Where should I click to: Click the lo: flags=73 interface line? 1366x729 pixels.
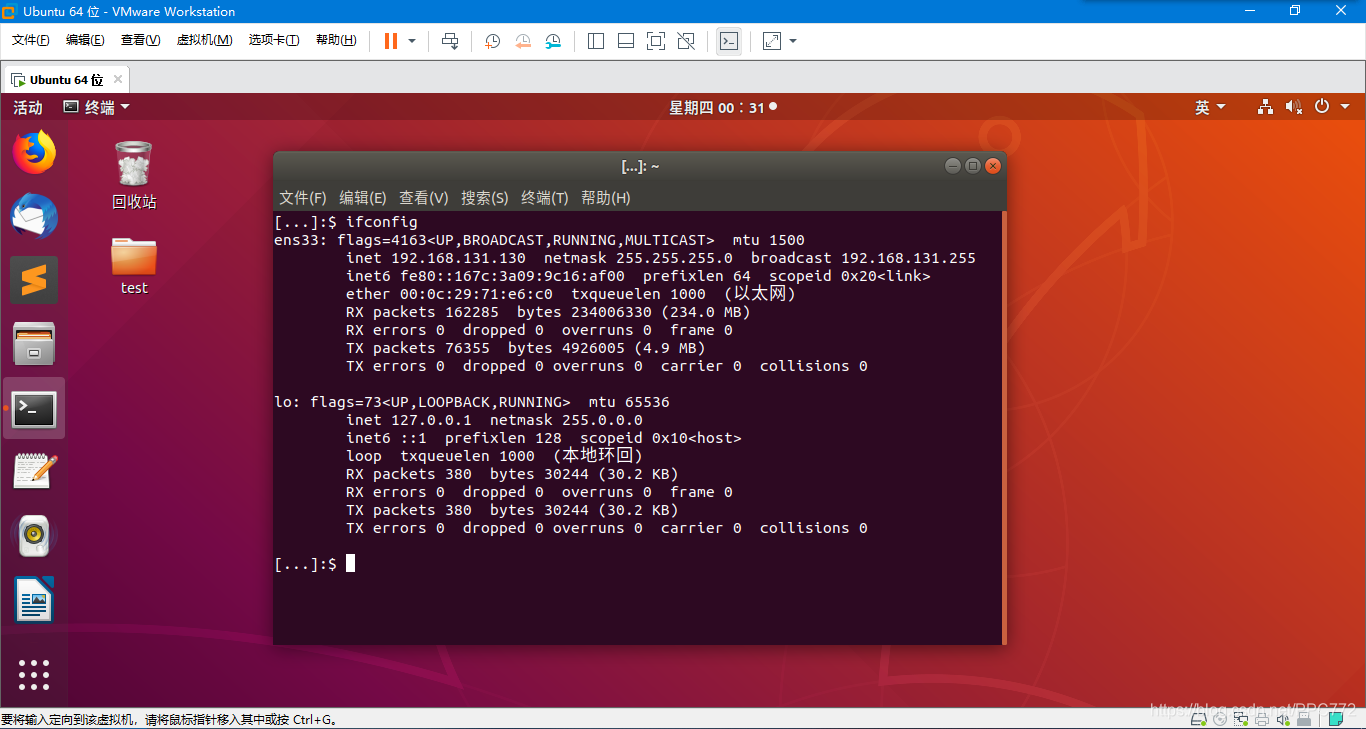pos(472,402)
